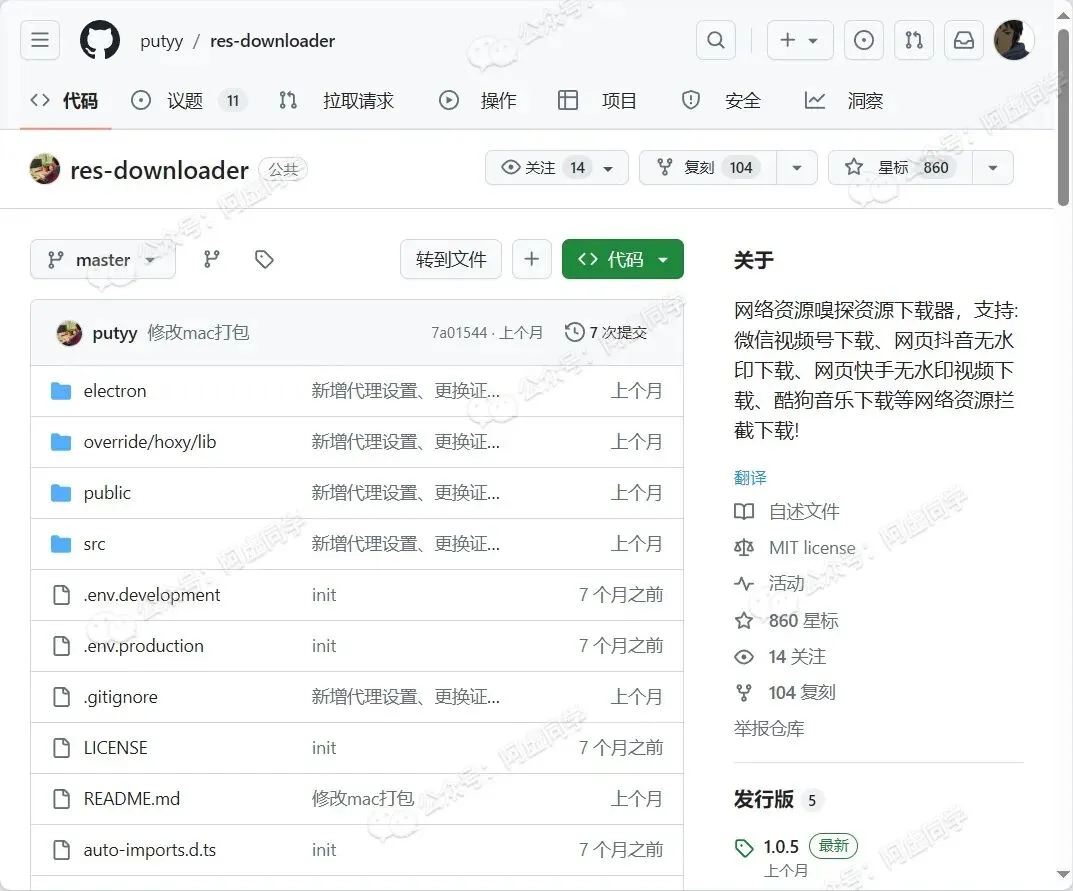Screen dimensions: 1073x891
Task: Open the public folder
Action: click(x=107, y=493)
